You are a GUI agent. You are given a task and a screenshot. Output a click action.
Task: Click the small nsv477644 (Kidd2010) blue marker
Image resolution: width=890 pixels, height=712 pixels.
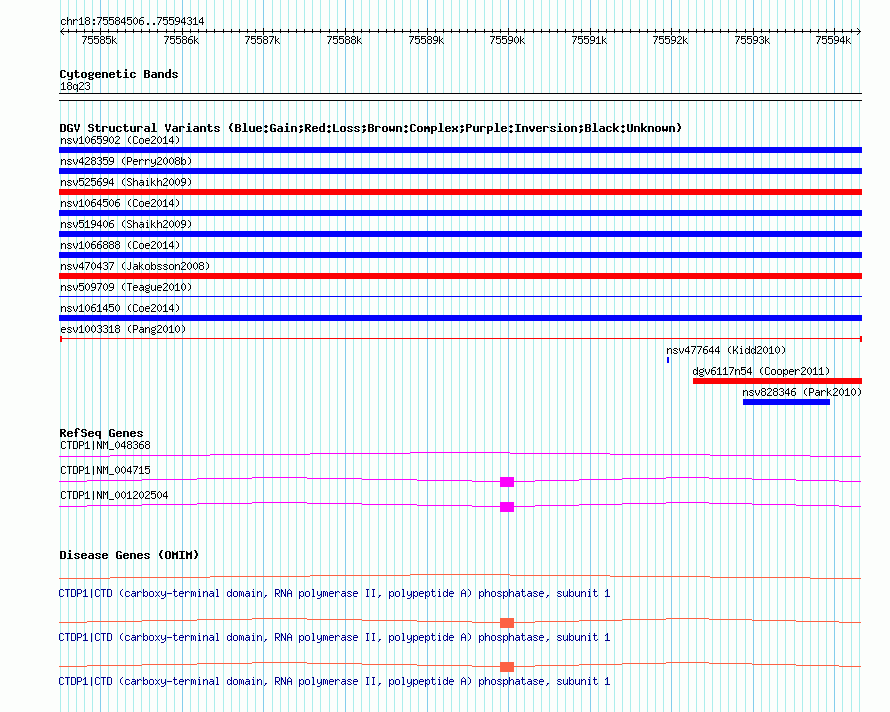point(668,360)
